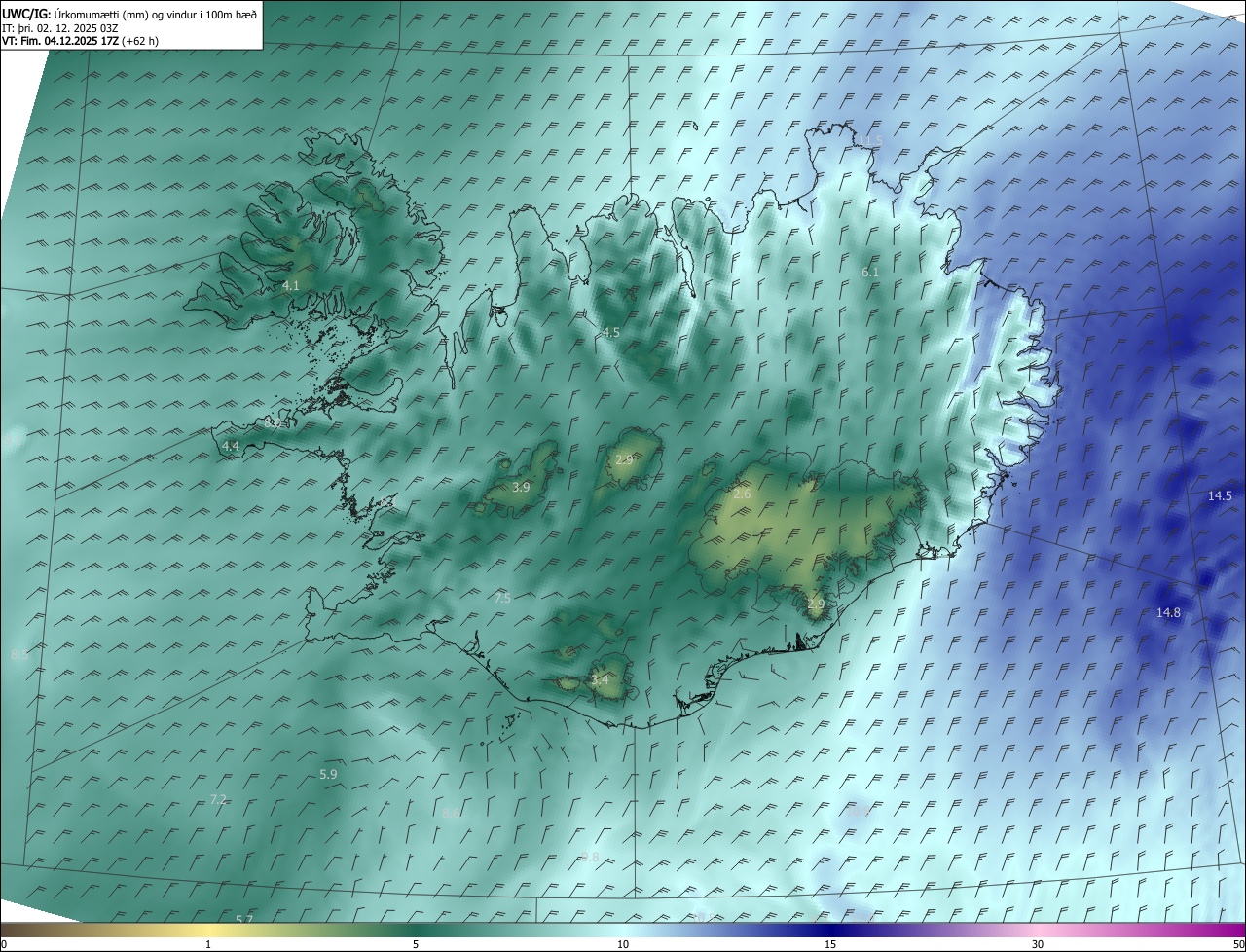
Task: Click the 14.8 value over the eastern sea
Action: (x=1168, y=612)
